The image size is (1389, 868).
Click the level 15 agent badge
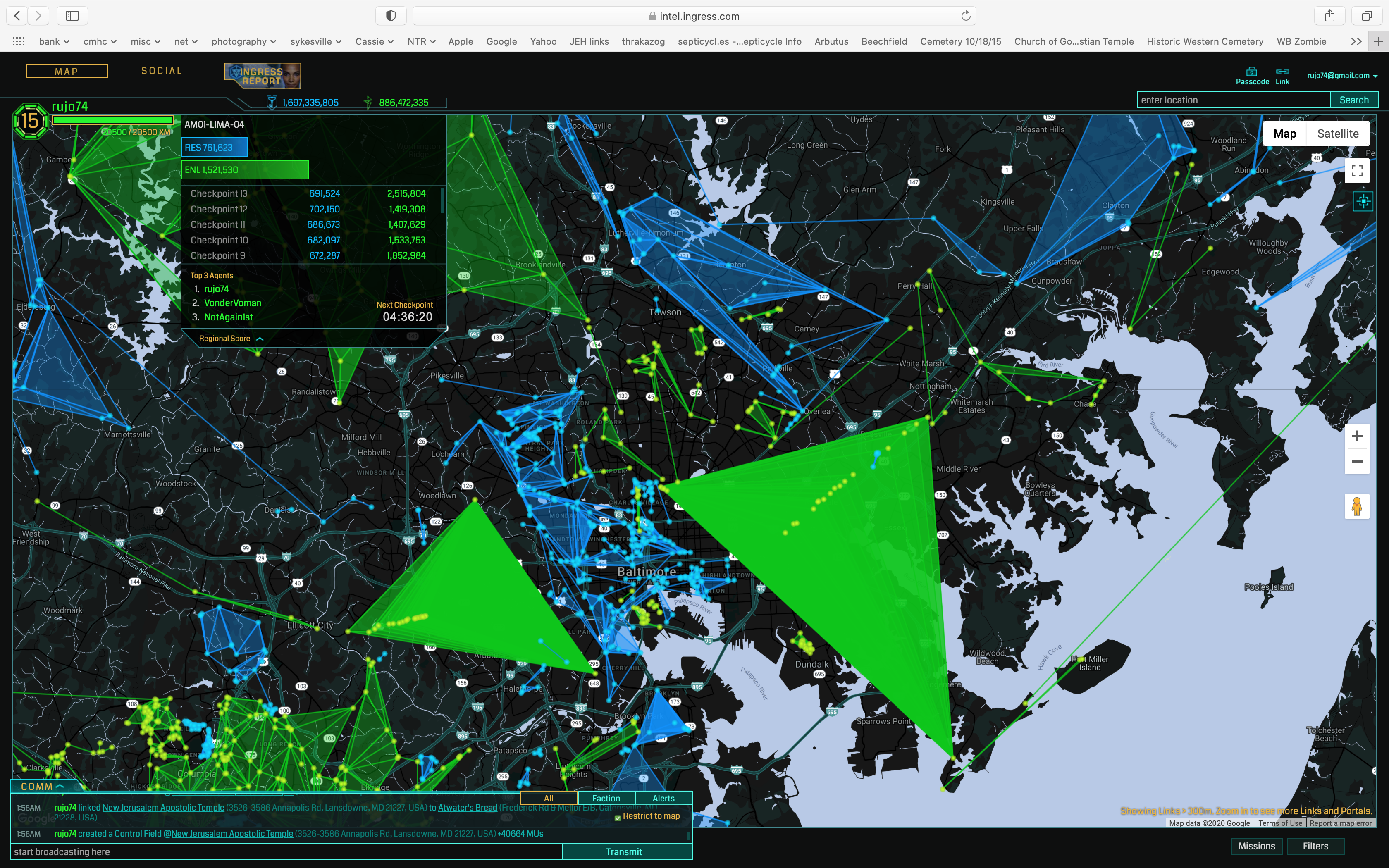coord(31,121)
